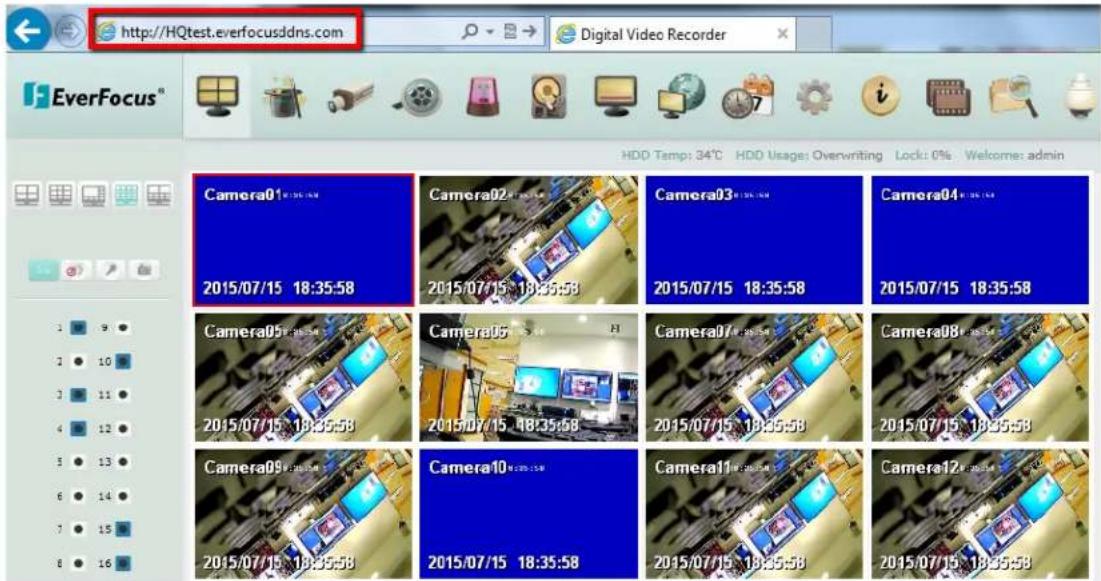
Task: Open the setup wizard hat icon
Action: tap(284, 97)
